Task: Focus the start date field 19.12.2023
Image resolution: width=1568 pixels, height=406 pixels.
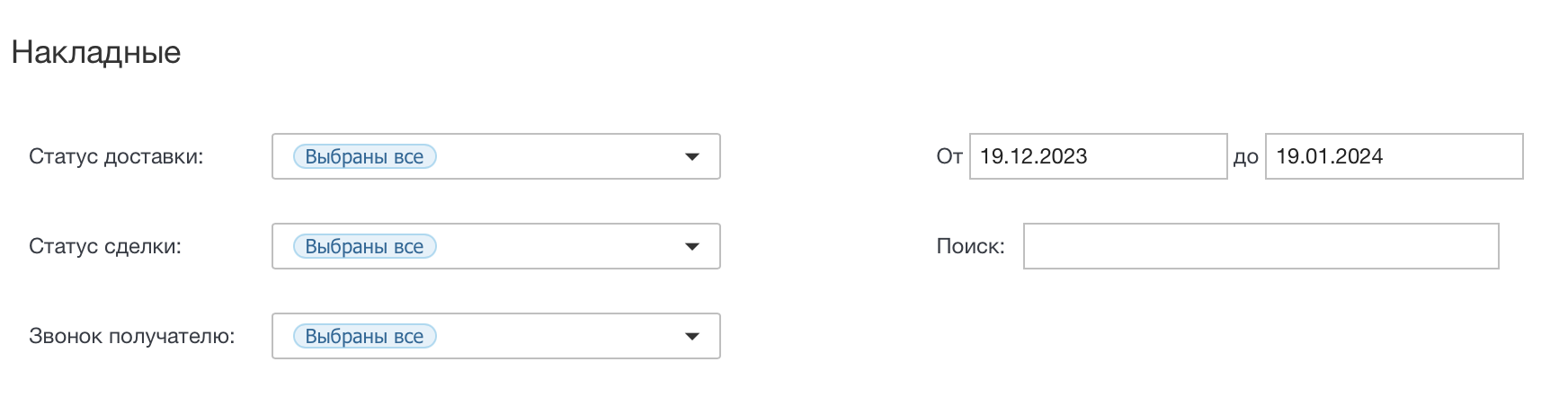Action: tap(1097, 156)
